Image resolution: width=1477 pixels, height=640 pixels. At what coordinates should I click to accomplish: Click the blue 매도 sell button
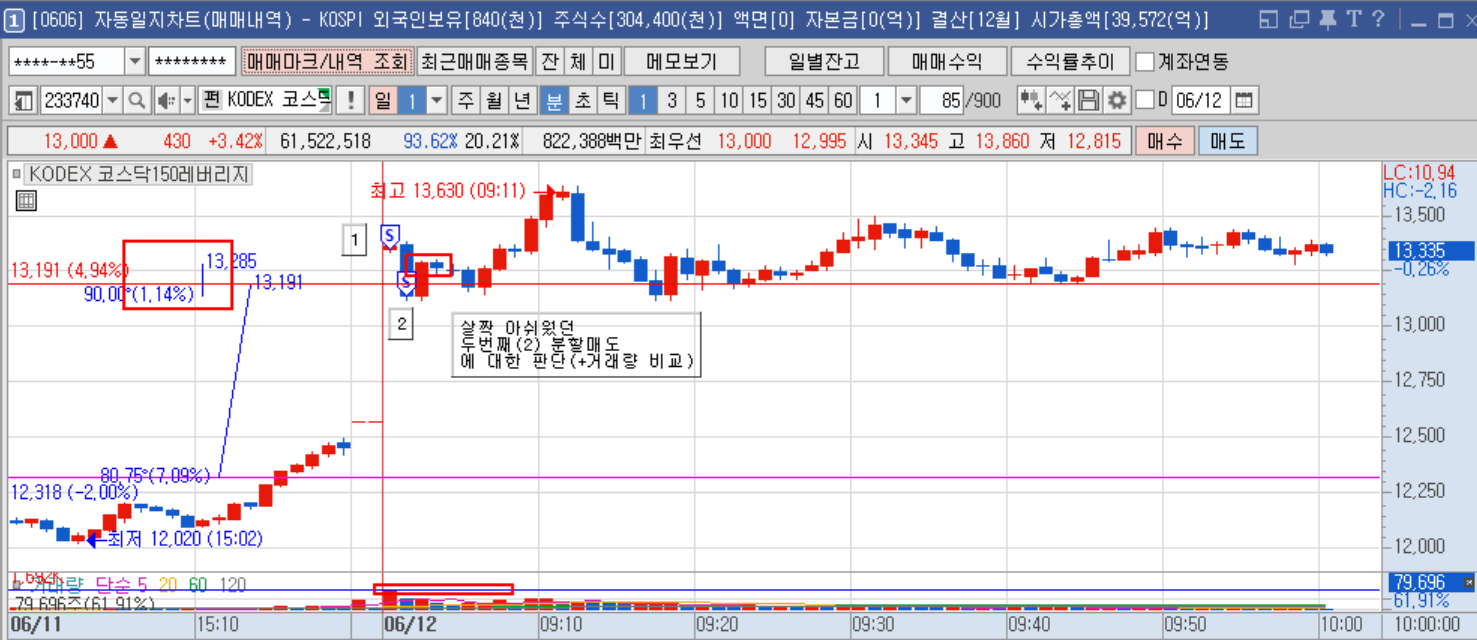(x=1228, y=142)
